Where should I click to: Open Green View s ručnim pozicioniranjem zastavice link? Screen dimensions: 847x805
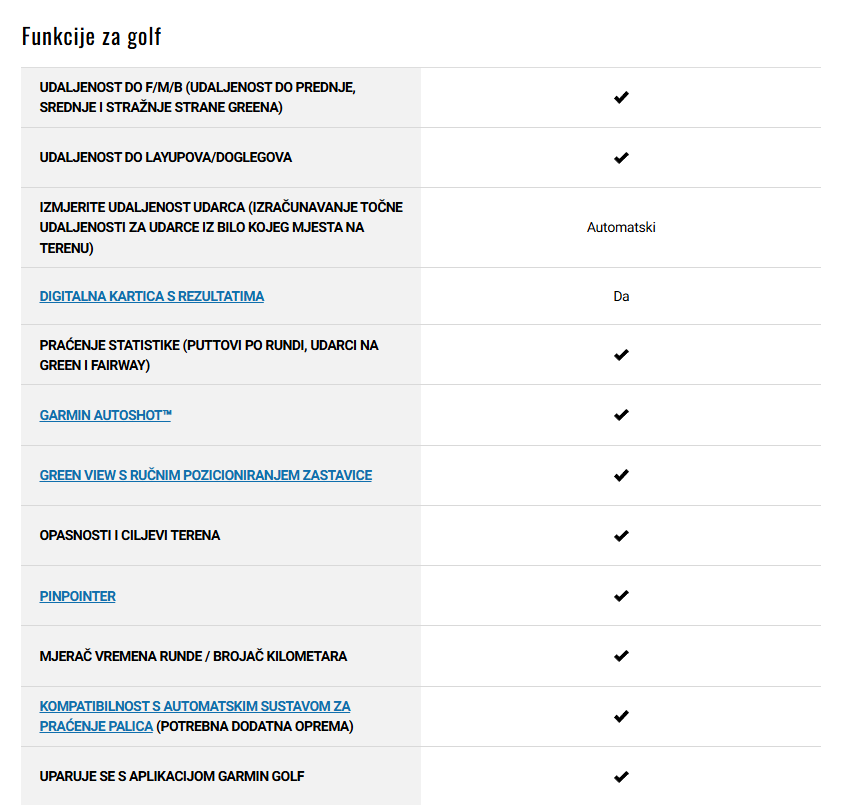click(x=206, y=475)
